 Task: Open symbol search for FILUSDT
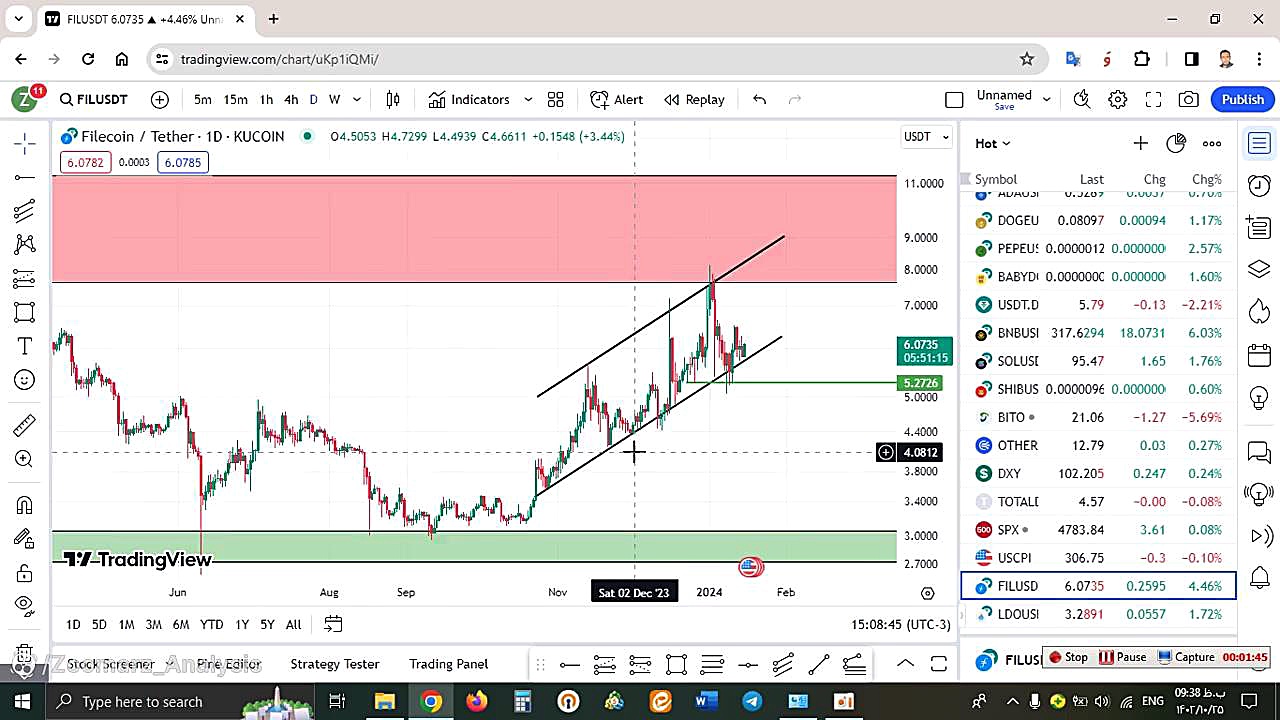93,99
